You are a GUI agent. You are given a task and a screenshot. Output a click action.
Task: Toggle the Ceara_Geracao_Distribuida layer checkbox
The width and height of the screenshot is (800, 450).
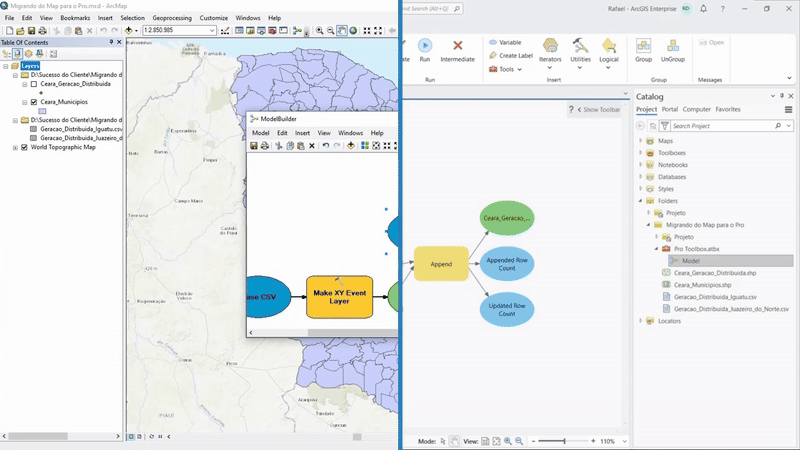pos(34,84)
